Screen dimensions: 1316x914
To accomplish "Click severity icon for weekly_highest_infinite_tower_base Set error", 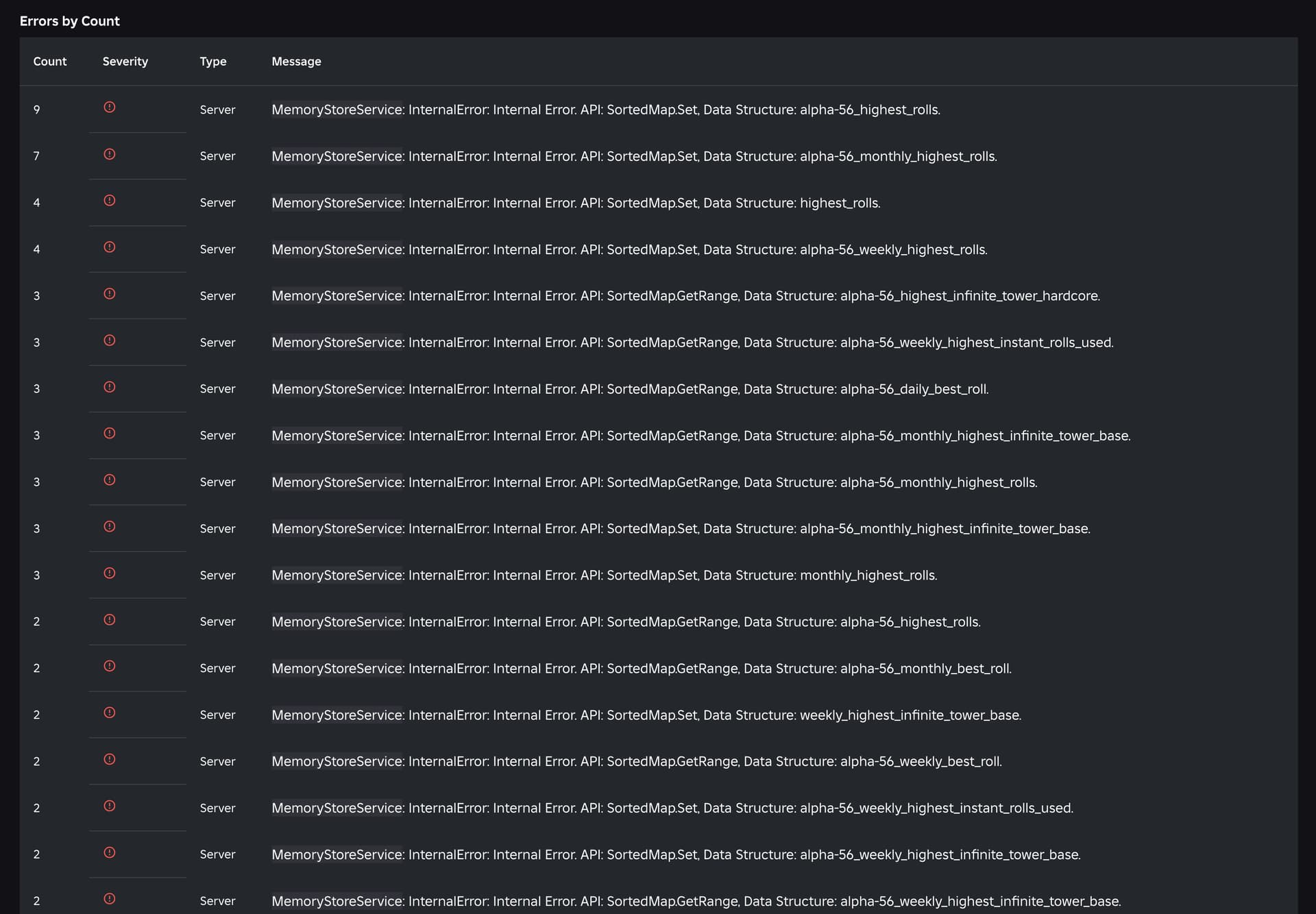I will pos(109,713).
